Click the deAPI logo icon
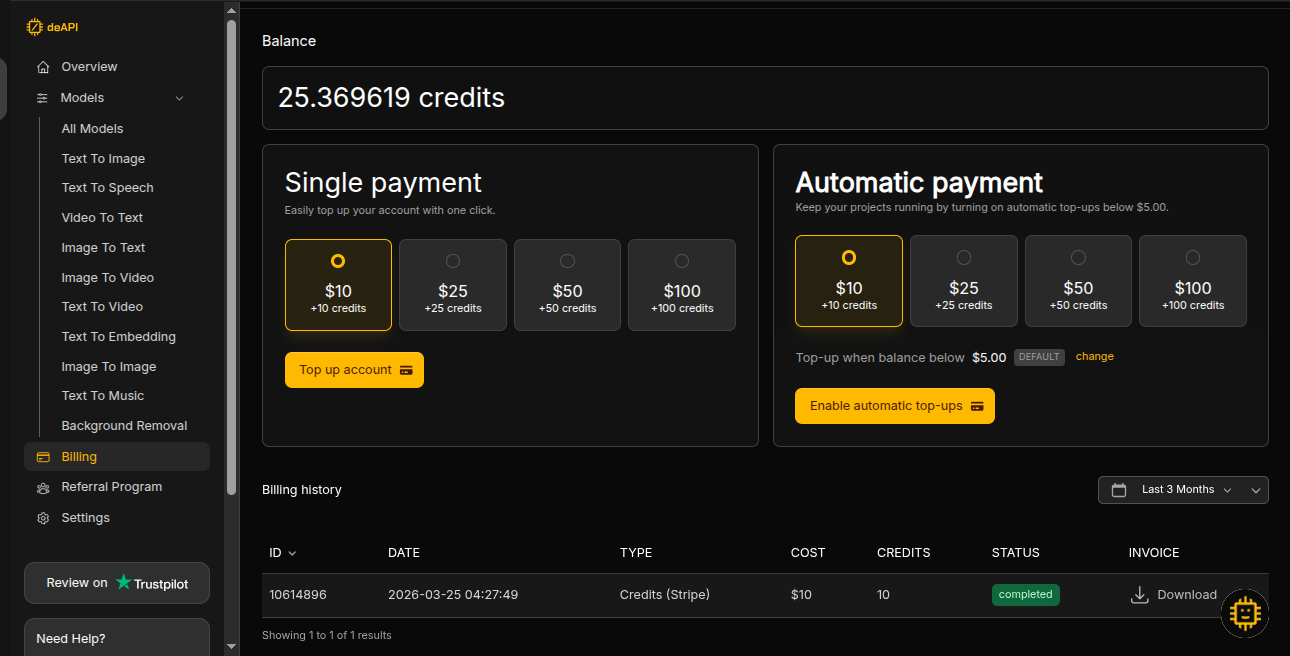The image size is (1290, 656). [34, 27]
